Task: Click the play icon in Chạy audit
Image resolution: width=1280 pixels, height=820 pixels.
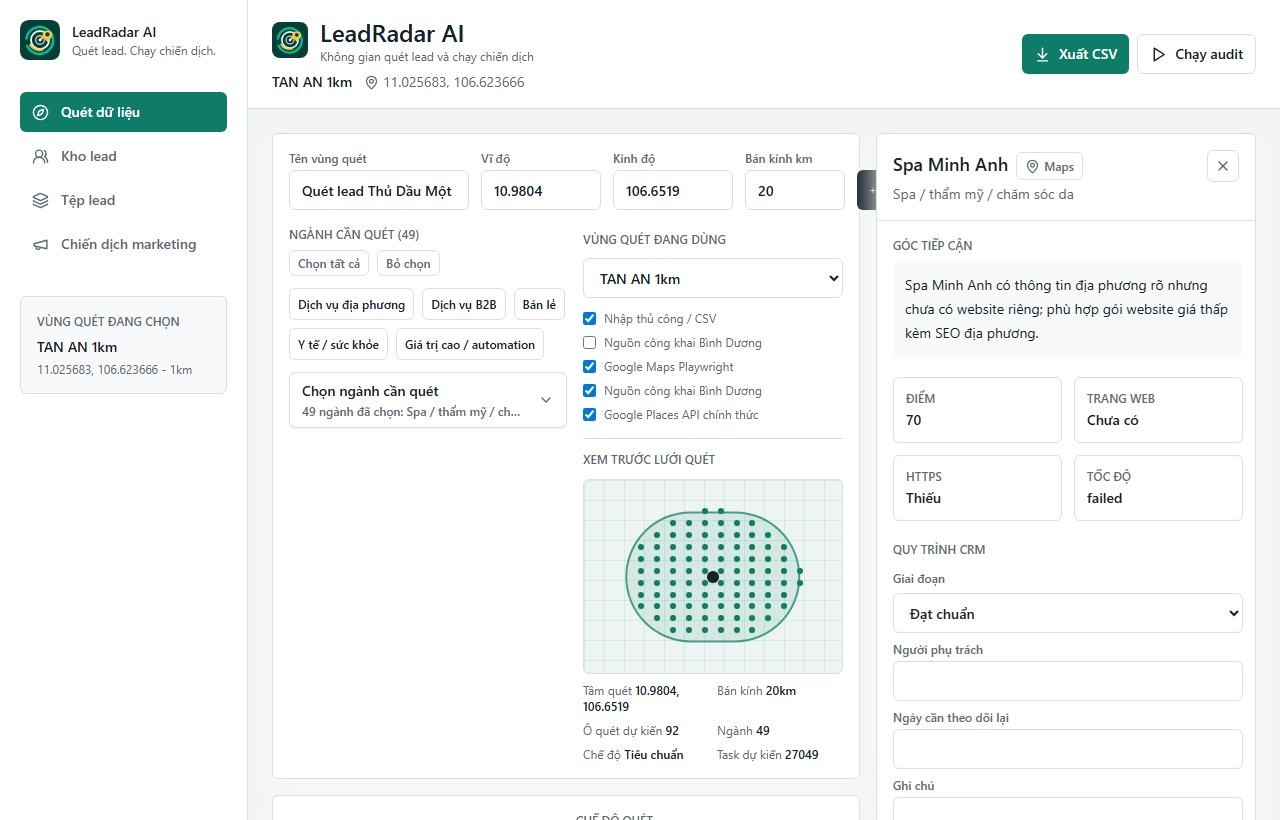Action: 1159,54
